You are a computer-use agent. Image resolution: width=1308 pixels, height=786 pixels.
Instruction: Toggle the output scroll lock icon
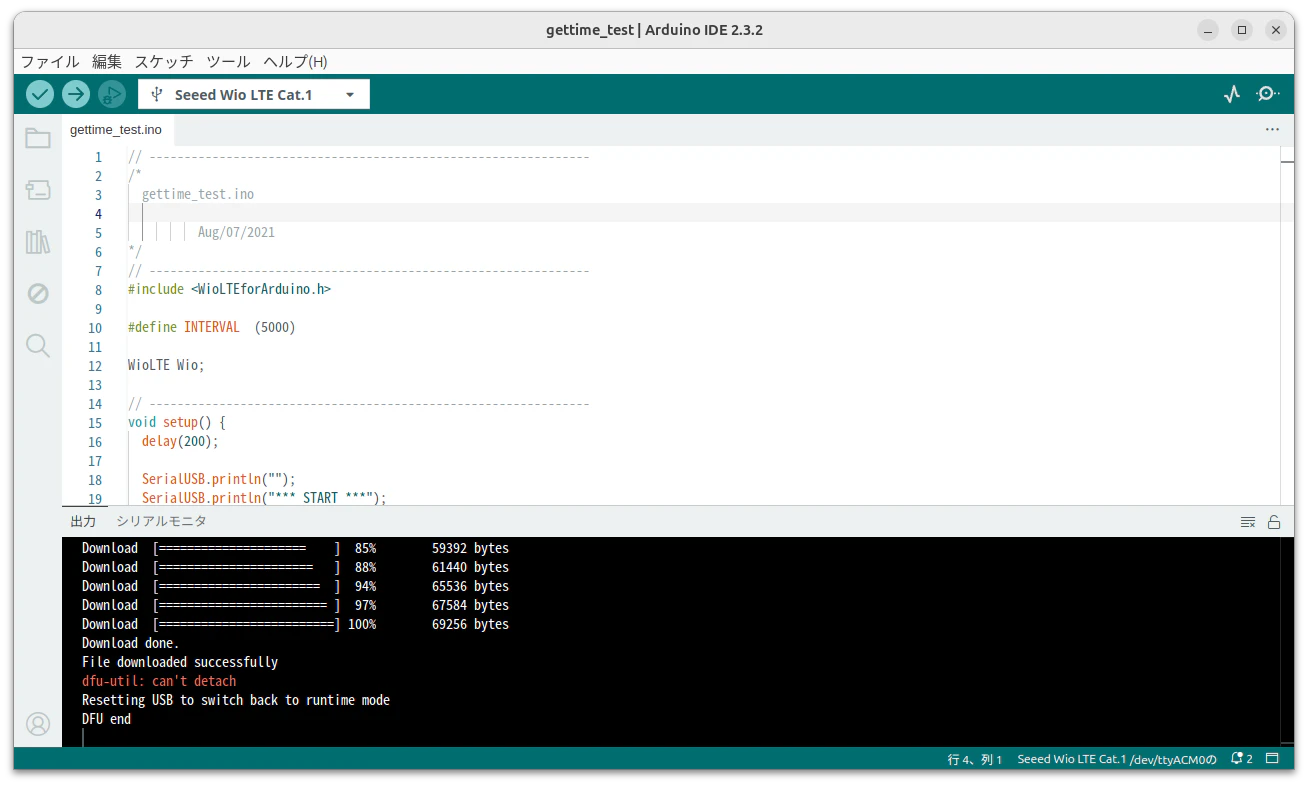1274,522
